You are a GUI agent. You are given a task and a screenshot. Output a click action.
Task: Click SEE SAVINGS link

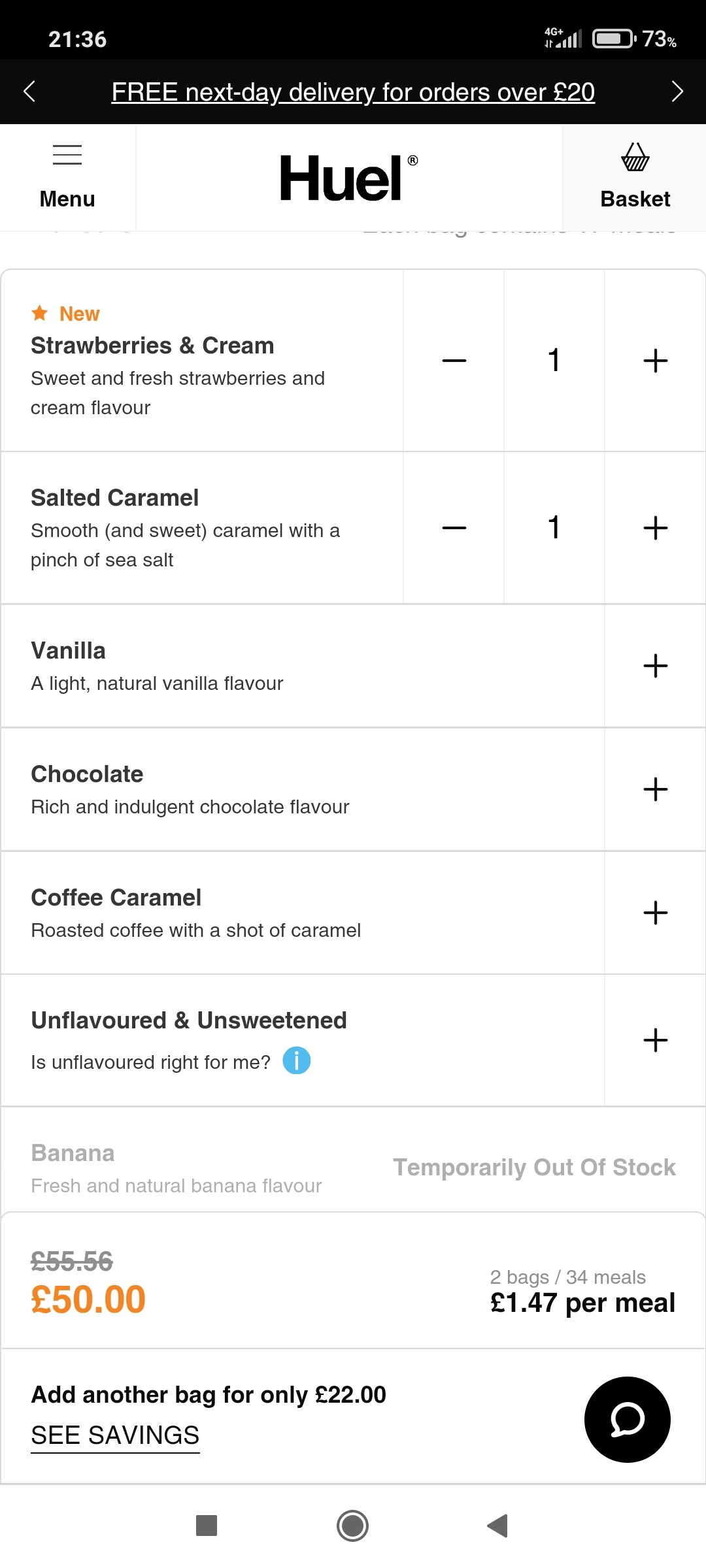(x=115, y=1435)
